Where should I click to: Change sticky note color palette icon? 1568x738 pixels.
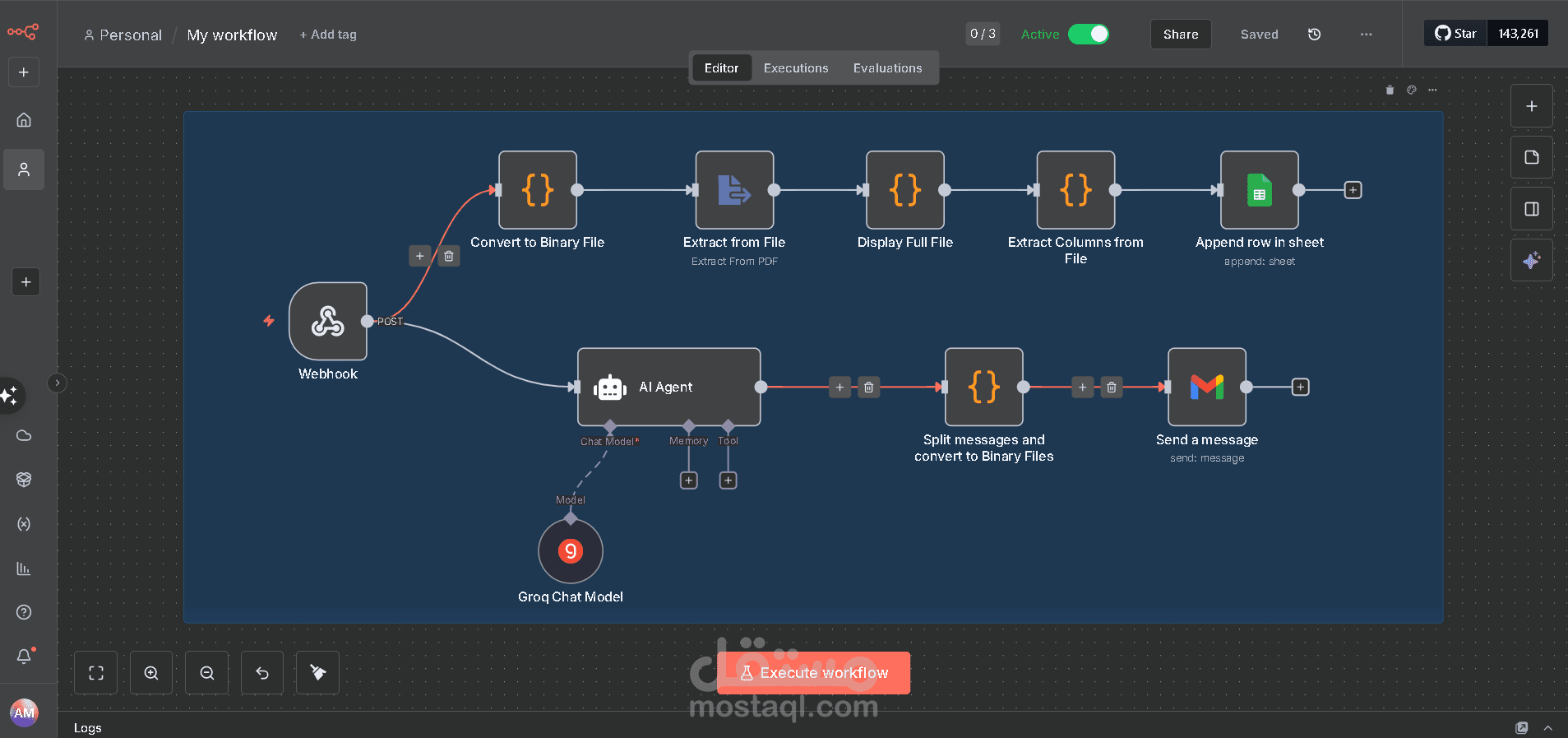pyautogui.click(x=1411, y=90)
